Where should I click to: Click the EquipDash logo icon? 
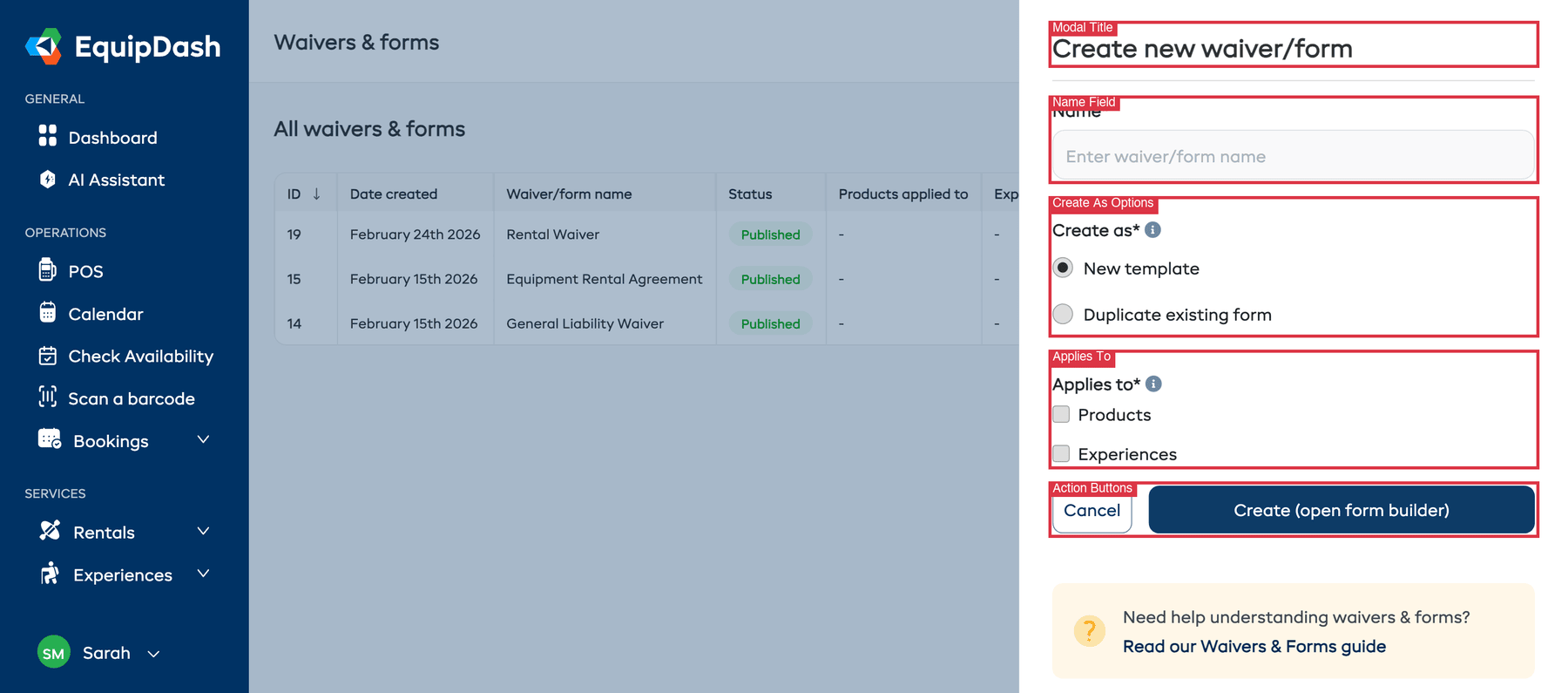44,46
